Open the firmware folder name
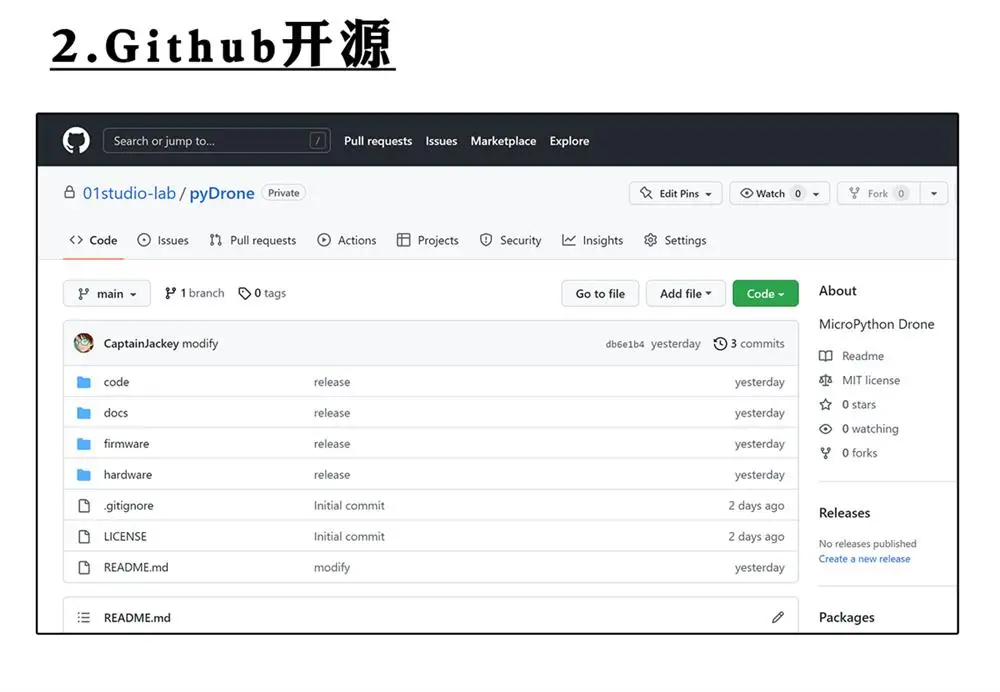Screen dimensions: 1000x692 126,443
